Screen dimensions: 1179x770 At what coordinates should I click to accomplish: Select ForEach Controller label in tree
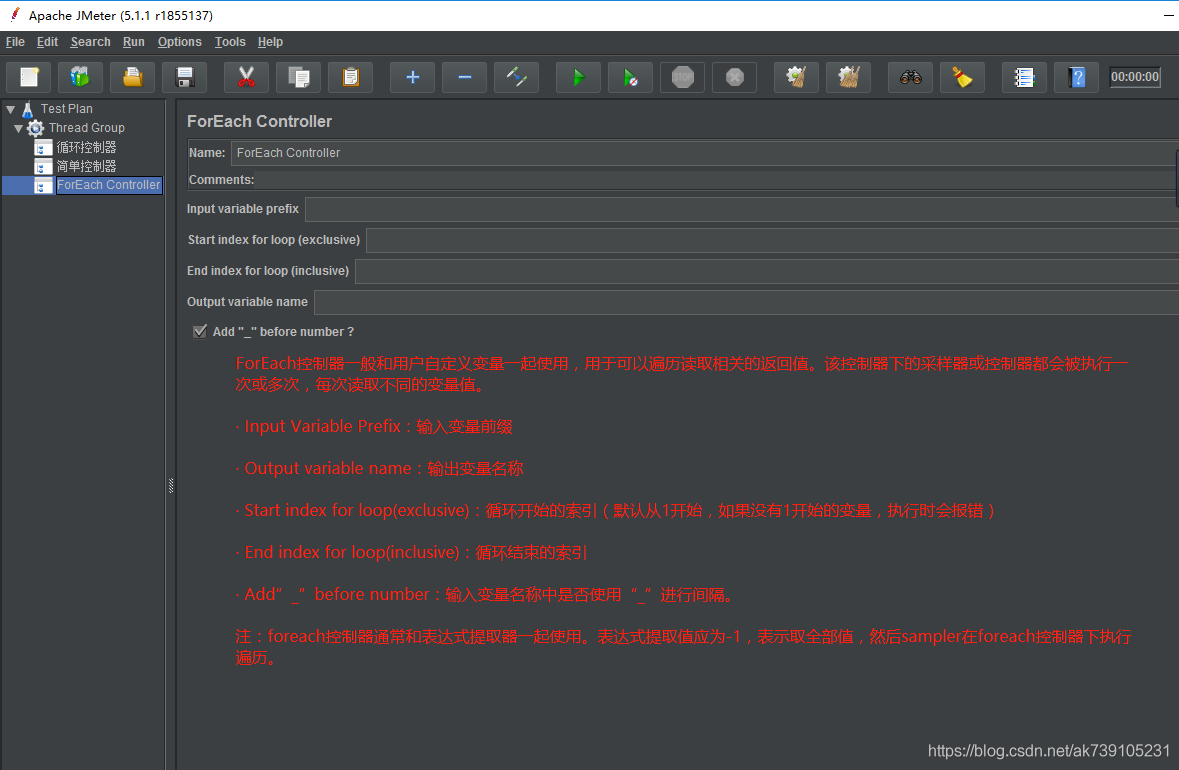109,185
